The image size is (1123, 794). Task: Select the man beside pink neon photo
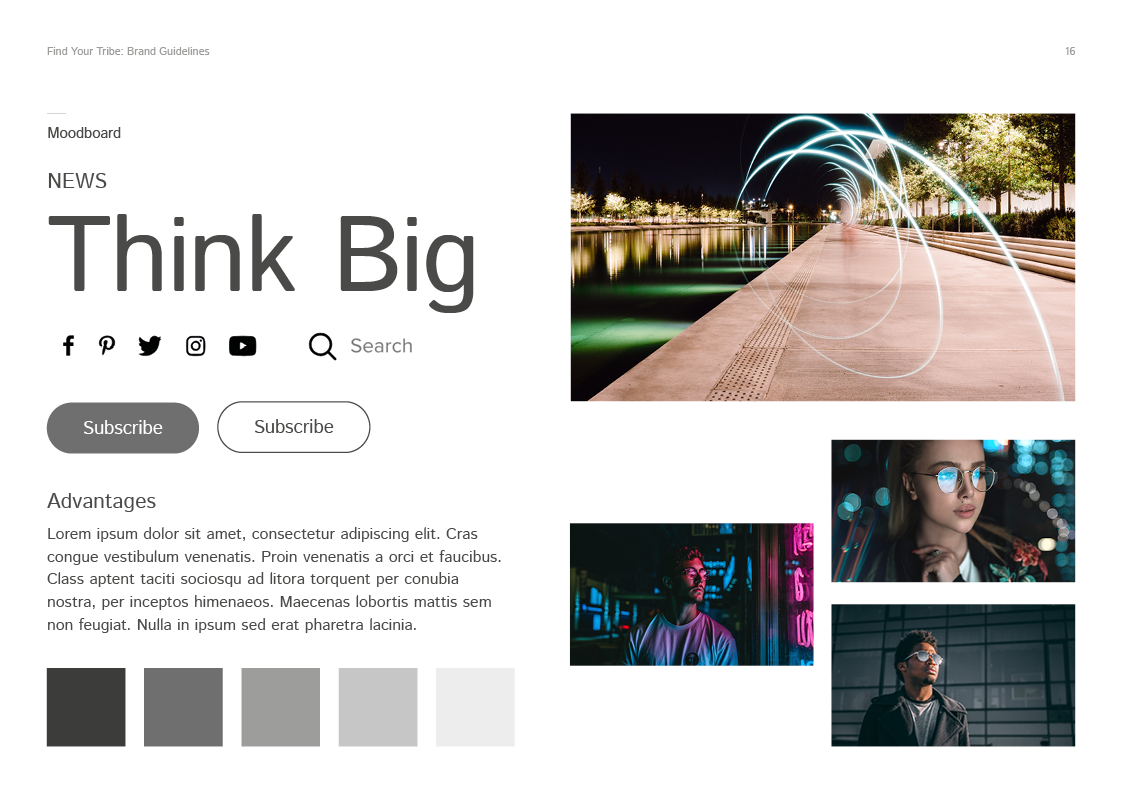[x=692, y=594]
